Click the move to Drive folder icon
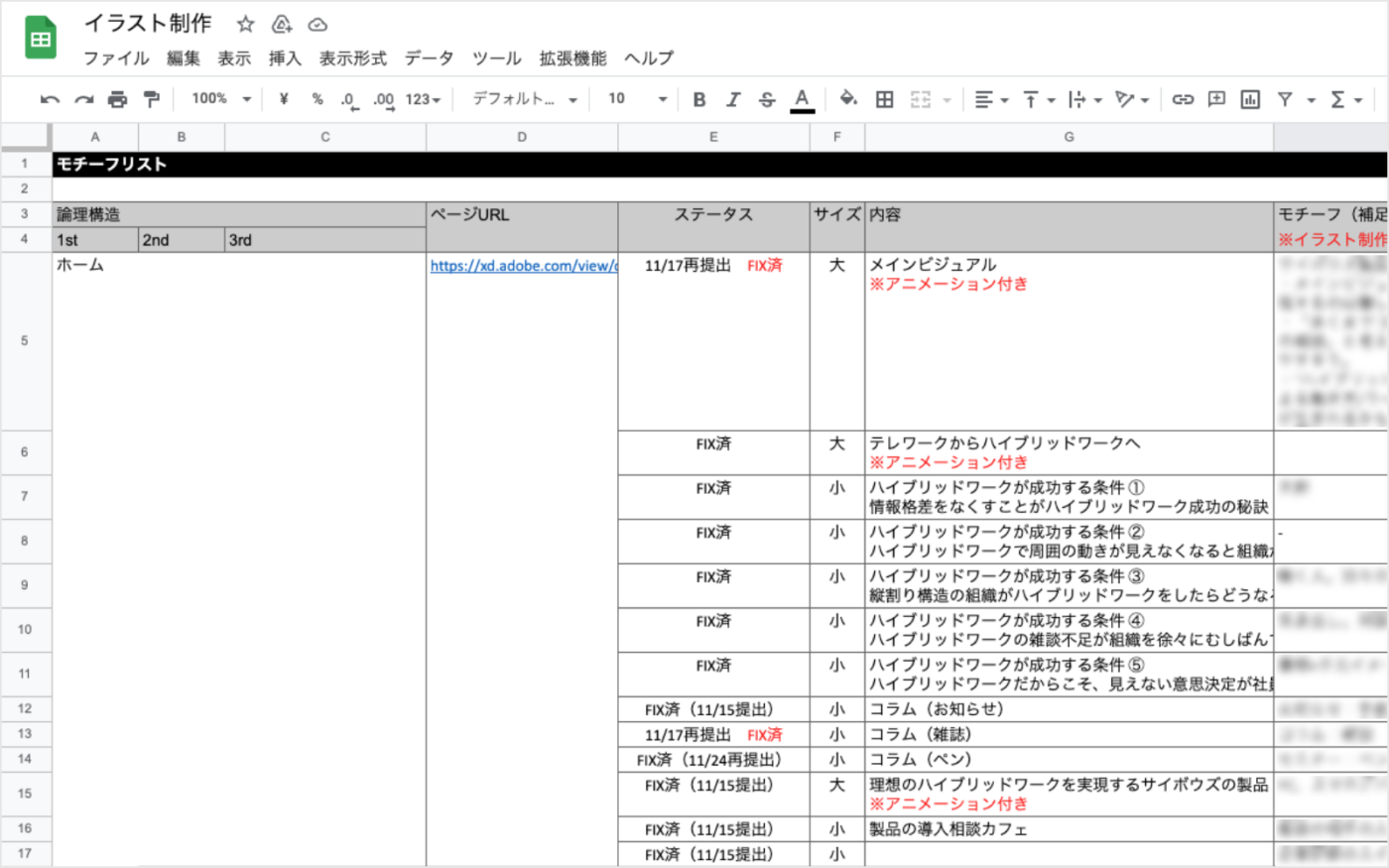The width and height of the screenshot is (1389, 868). point(282,24)
